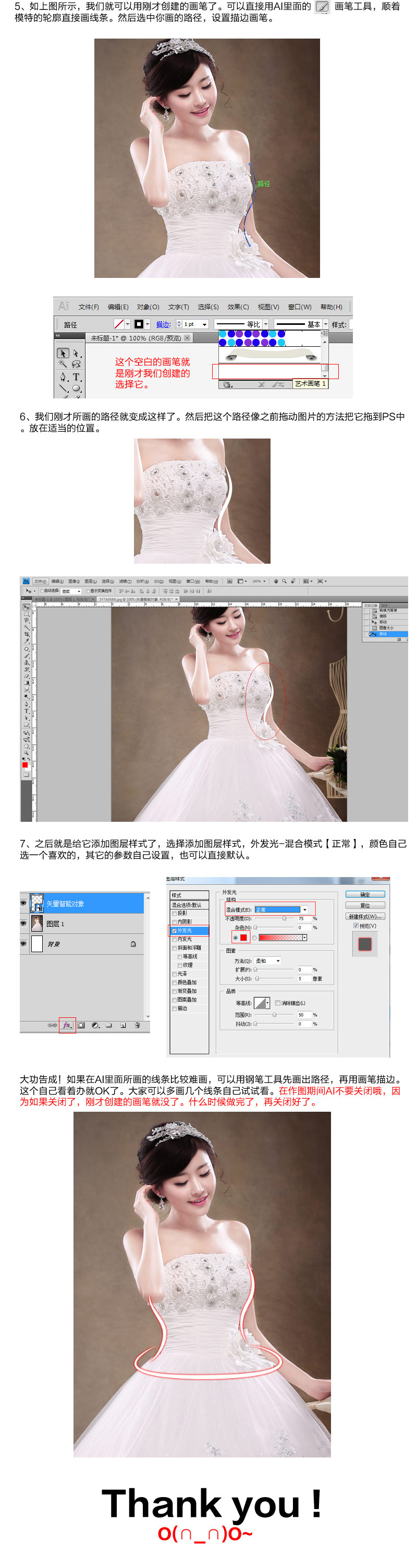Select the Illustrator Selection arrow tool
The height and width of the screenshot is (1568, 417).
tap(62, 353)
